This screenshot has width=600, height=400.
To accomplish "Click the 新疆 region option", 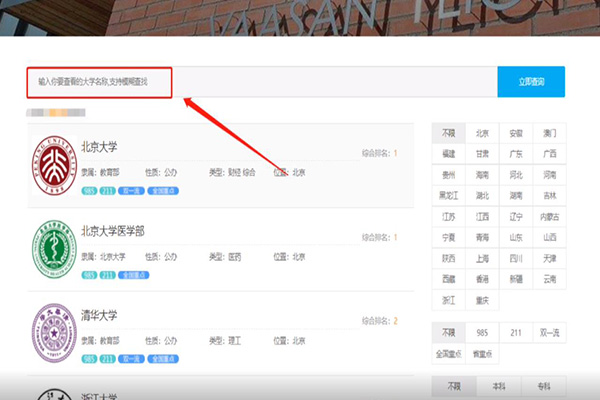I will 516,279.
